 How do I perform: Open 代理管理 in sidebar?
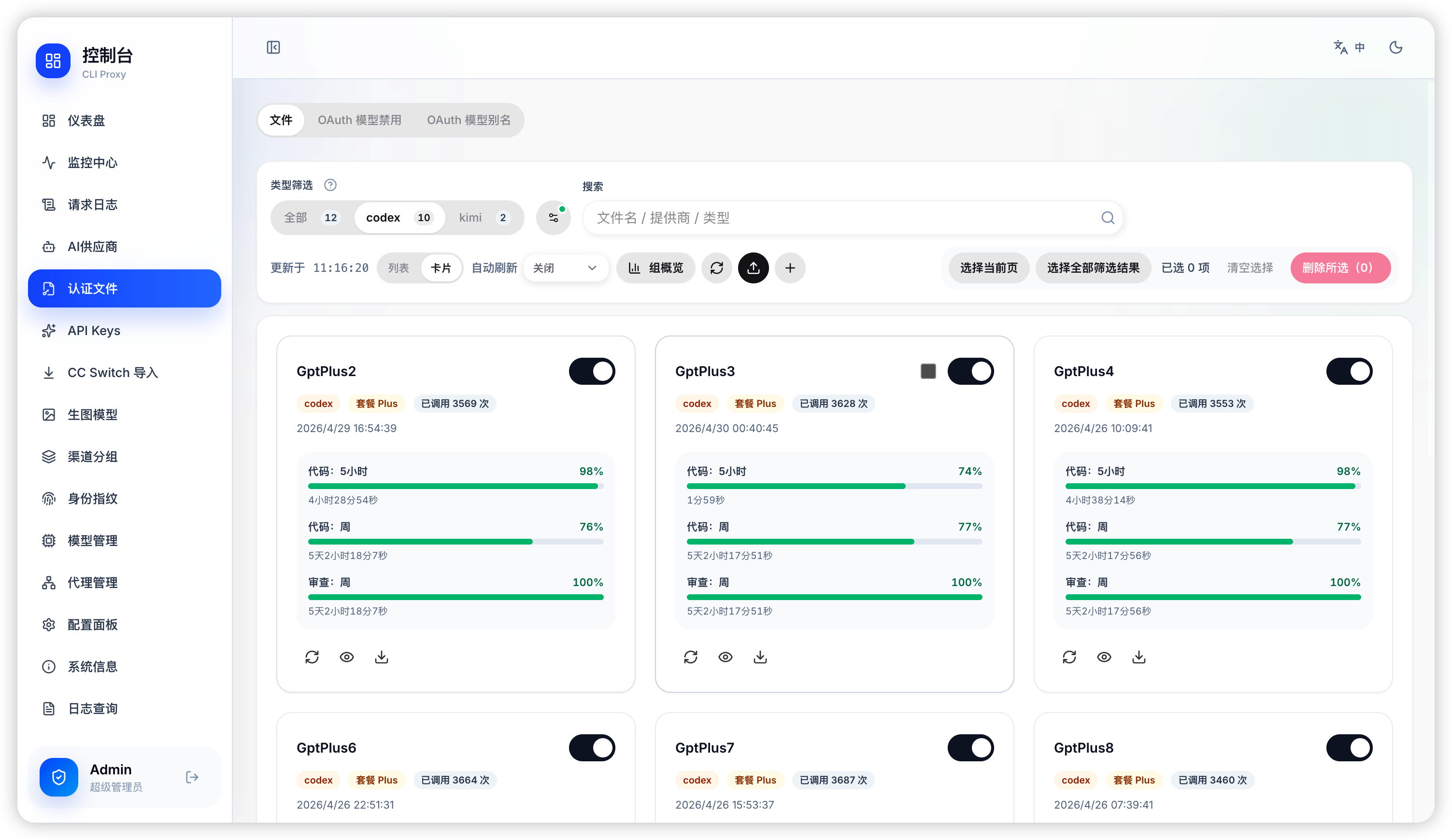[x=125, y=583]
